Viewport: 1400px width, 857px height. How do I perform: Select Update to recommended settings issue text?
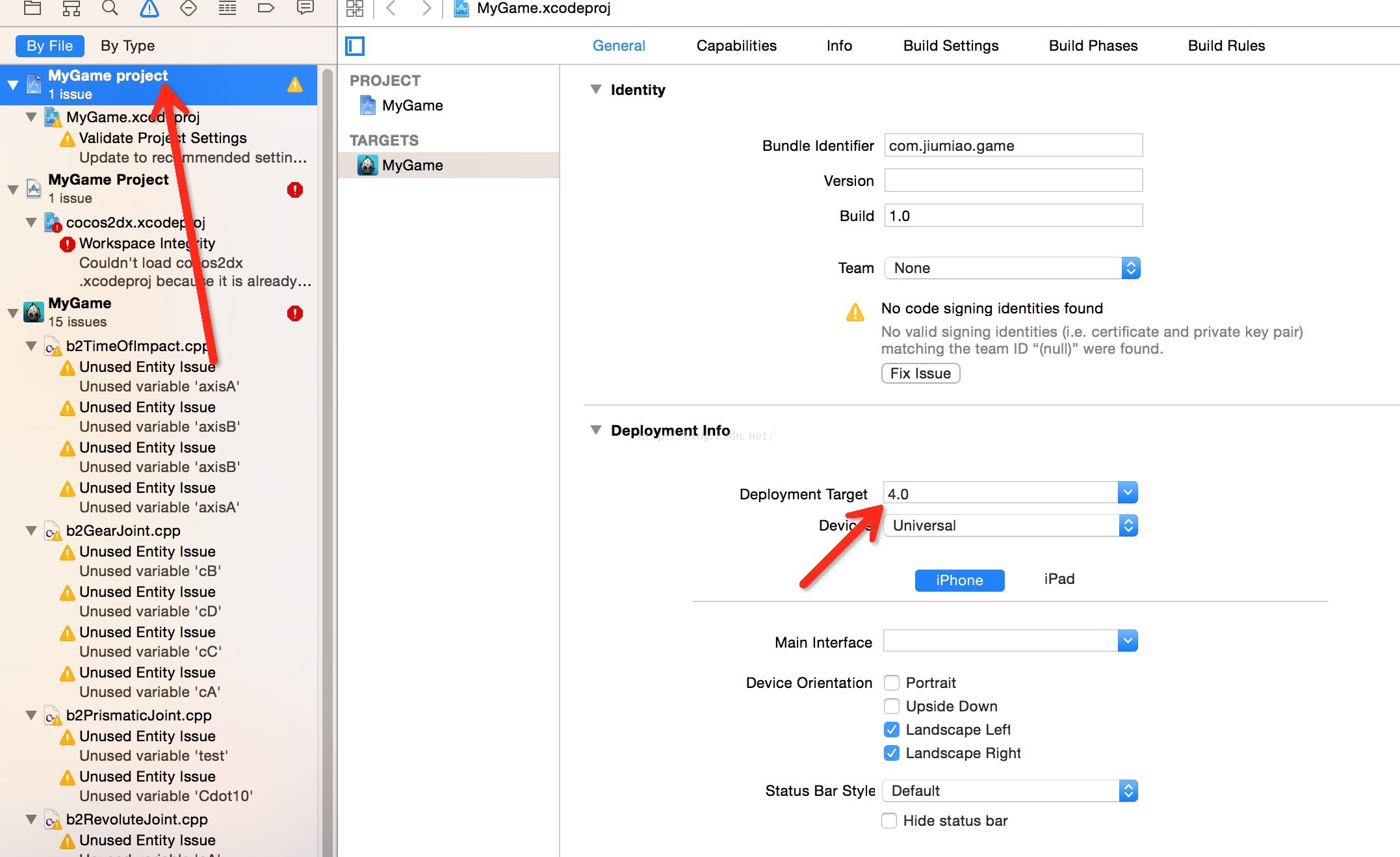193,157
